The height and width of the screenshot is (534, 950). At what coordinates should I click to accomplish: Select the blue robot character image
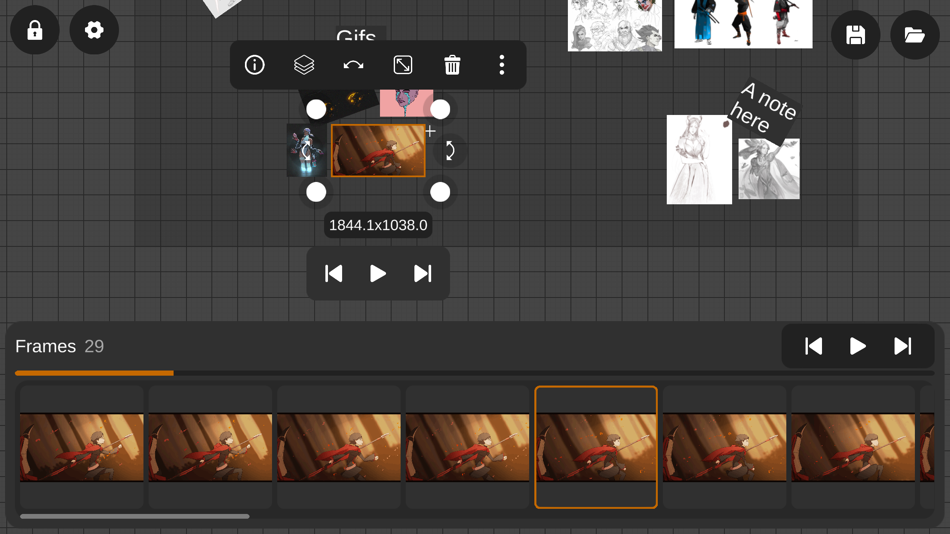tap(307, 151)
